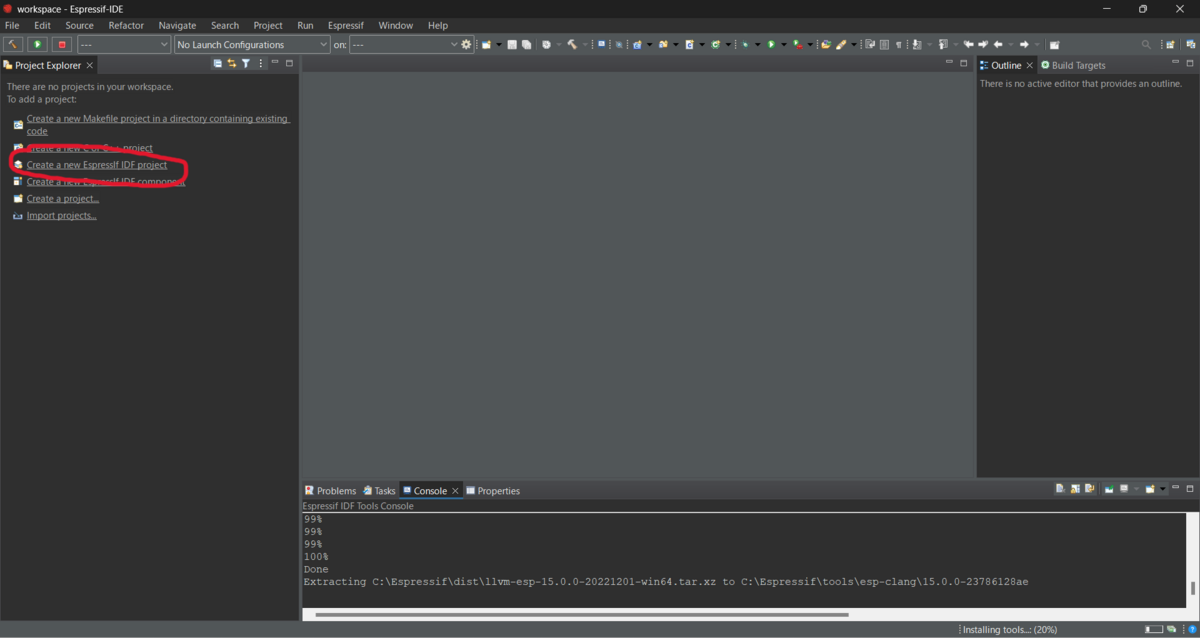Click the Clear Console icon
This screenshot has width=1200, height=638.
pyautogui.click(x=1060, y=489)
